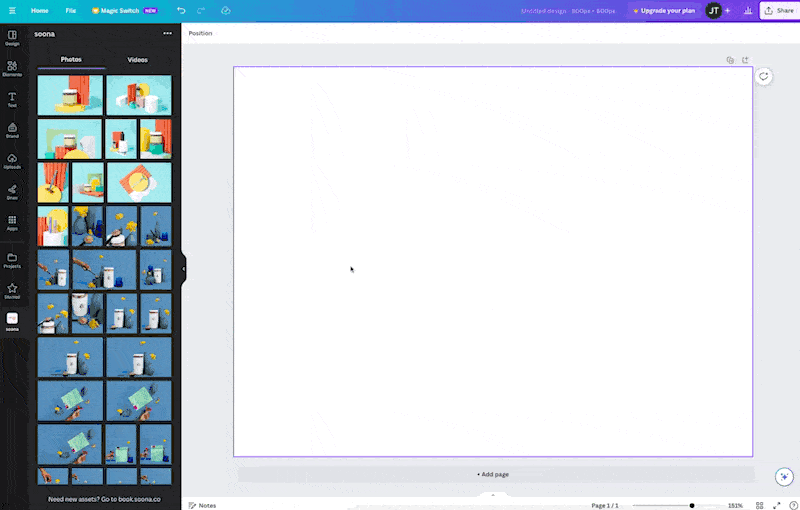Expand the hamburger main menu
Image resolution: width=800 pixels, height=510 pixels.
[10, 10]
